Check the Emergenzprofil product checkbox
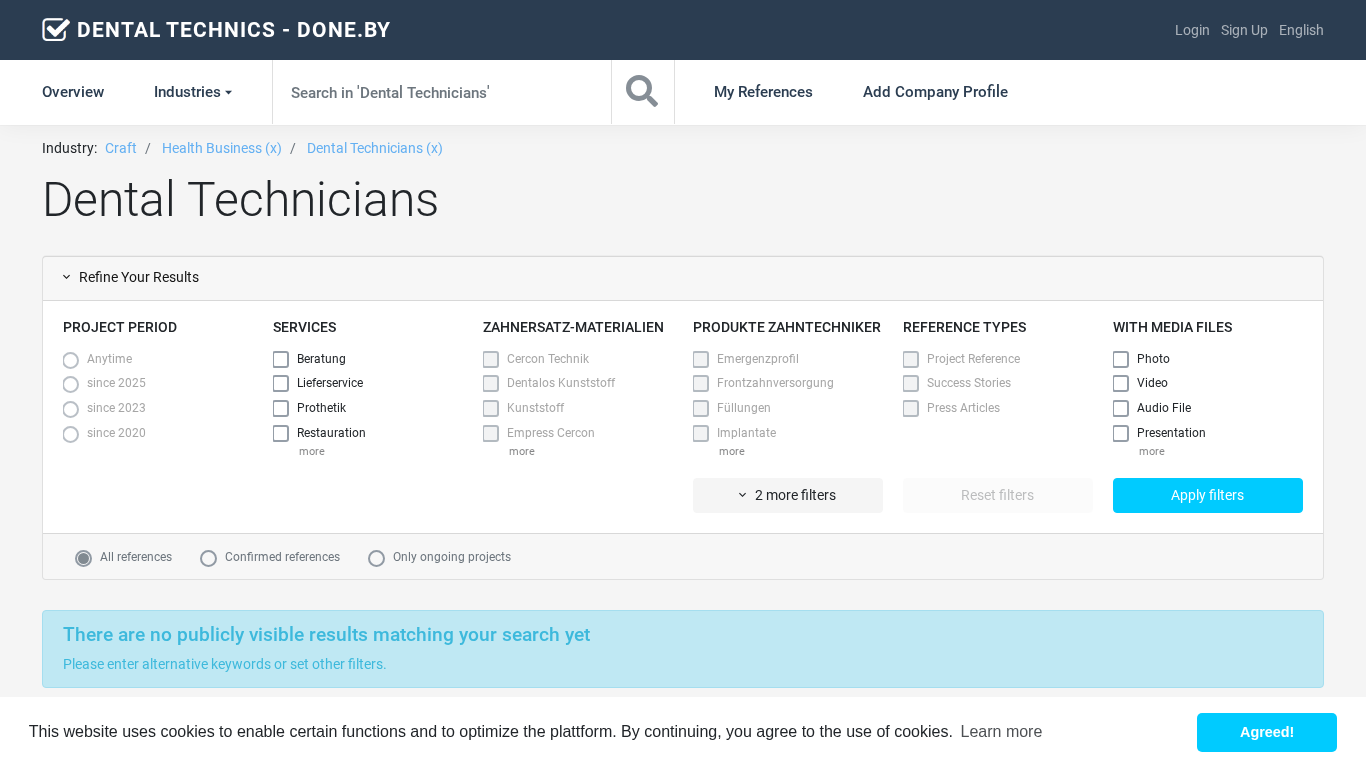This screenshot has height=768, width=1366. click(x=701, y=359)
